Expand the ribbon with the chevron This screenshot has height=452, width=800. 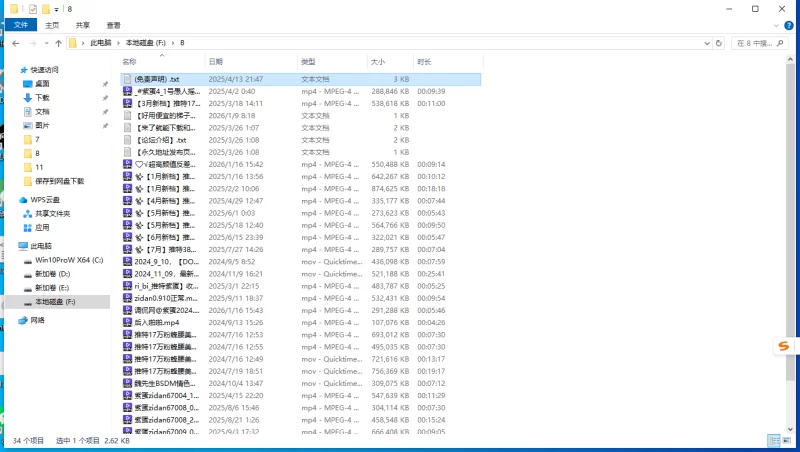(777, 26)
